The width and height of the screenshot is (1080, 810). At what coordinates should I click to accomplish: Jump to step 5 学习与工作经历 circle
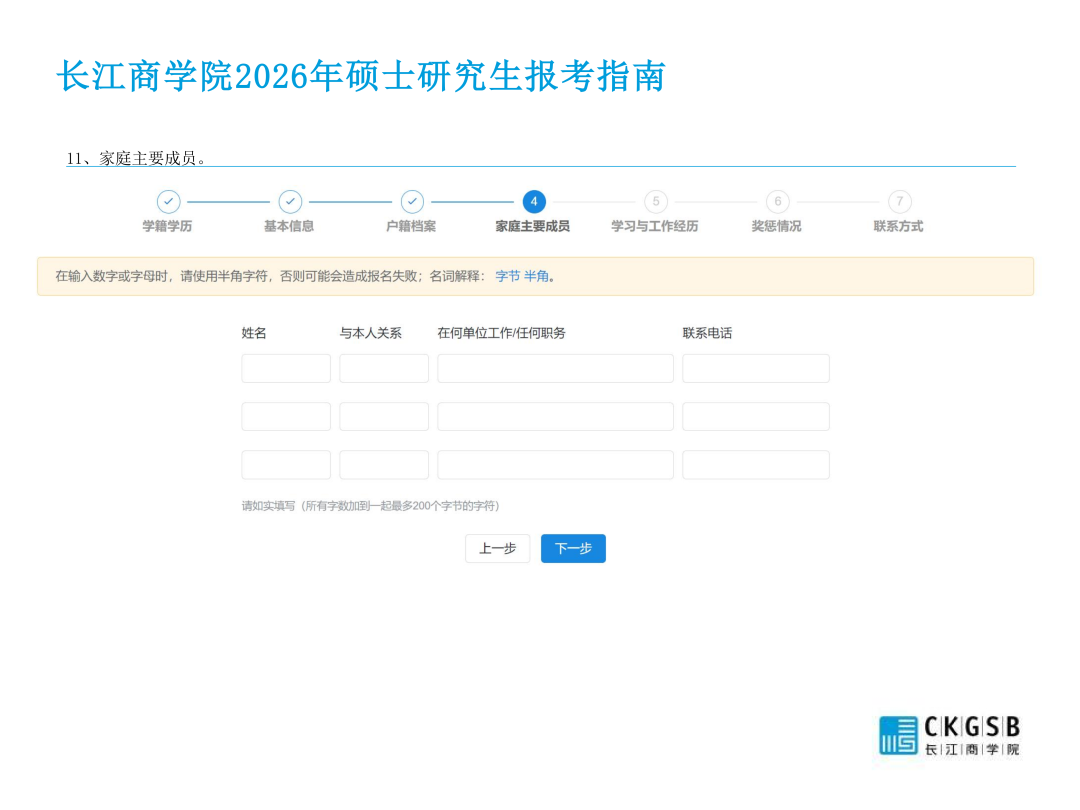(656, 202)
